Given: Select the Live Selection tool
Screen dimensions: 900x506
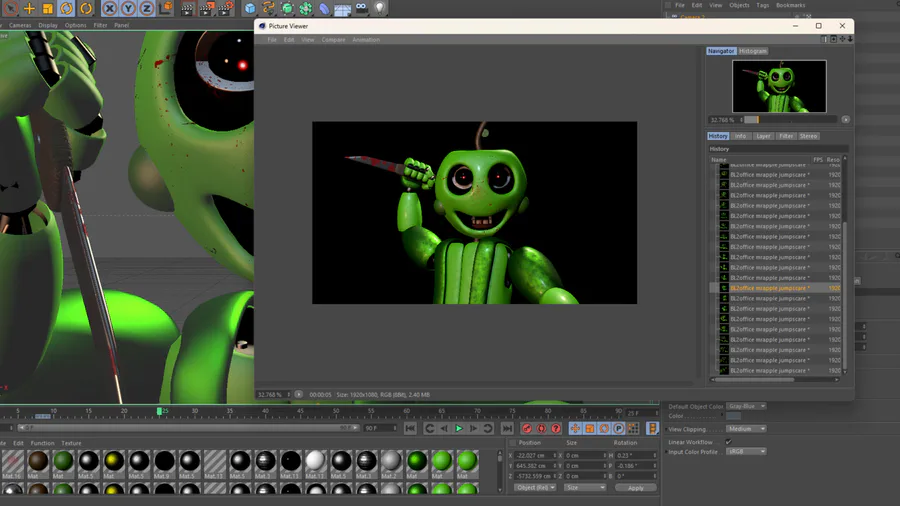Looking at the screenshot, I should [10, 8].
